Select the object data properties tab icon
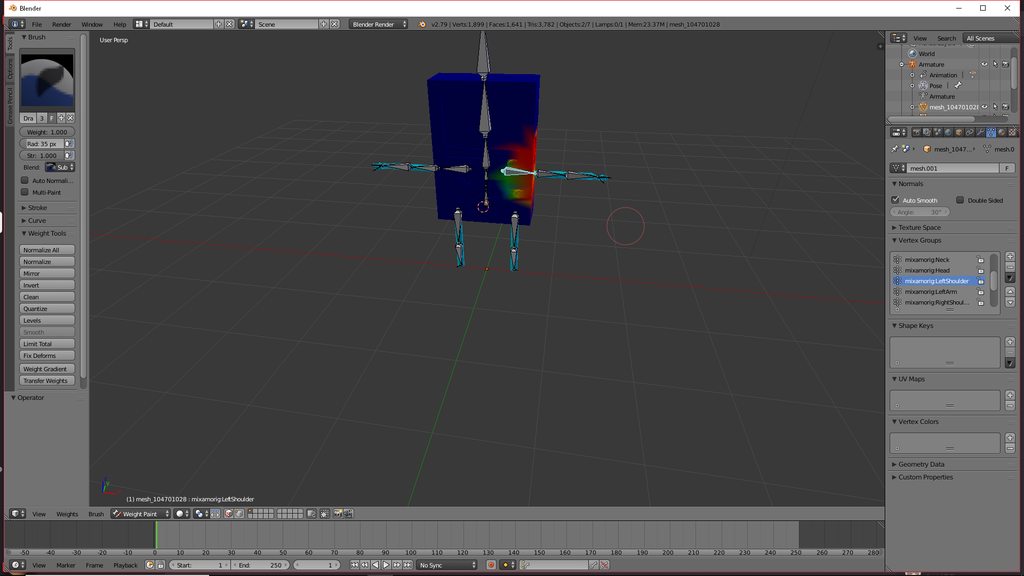 coord(991,132)
